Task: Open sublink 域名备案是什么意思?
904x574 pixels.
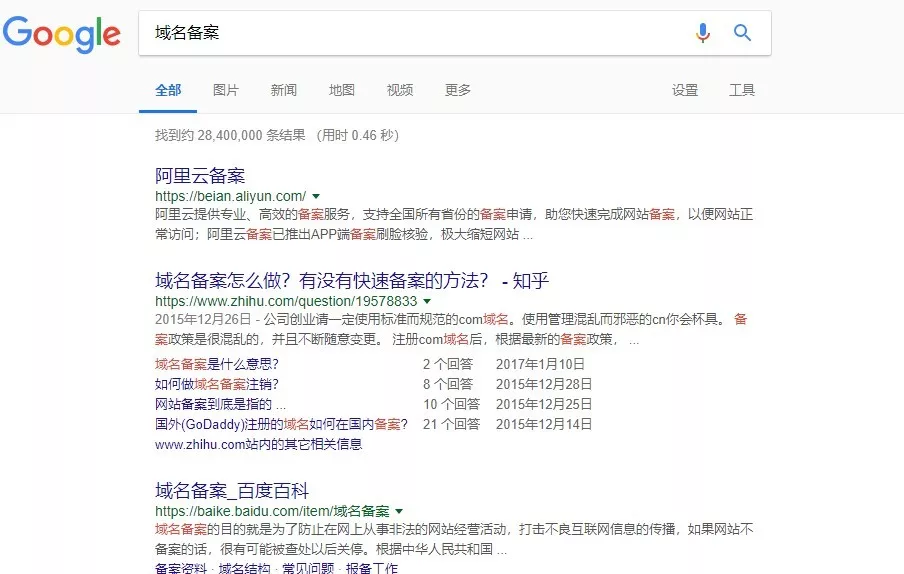Action: click(217, 364)
